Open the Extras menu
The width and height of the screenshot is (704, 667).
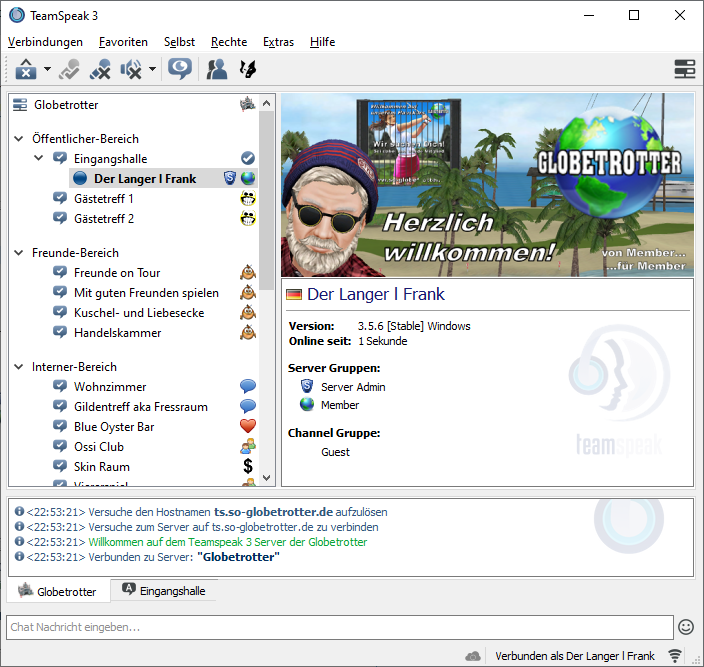tap(278, 42)
